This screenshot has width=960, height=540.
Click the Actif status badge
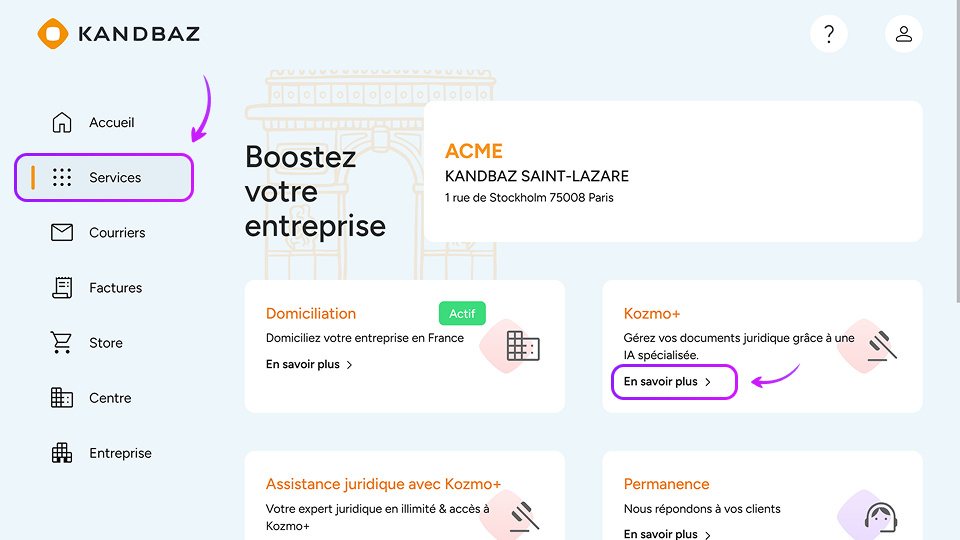coord(462,314)
